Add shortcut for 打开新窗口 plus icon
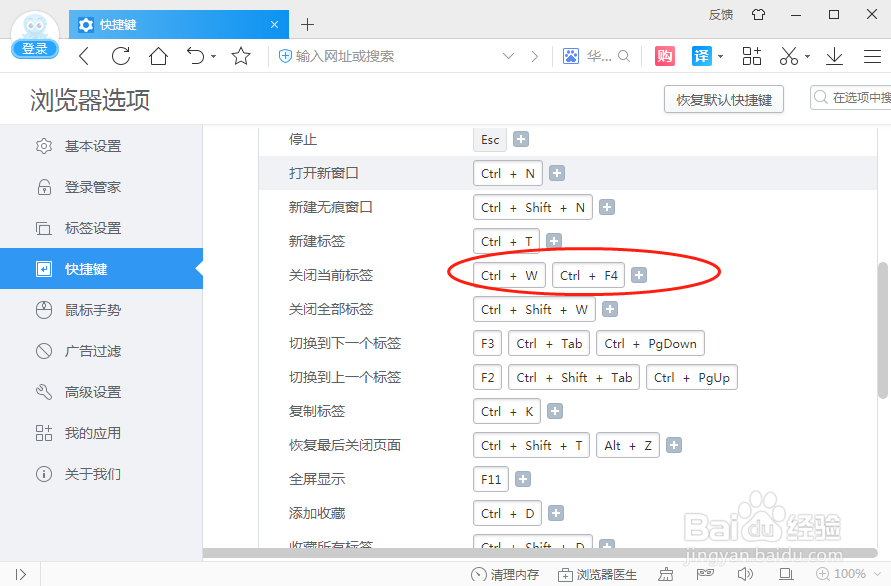 557,173
